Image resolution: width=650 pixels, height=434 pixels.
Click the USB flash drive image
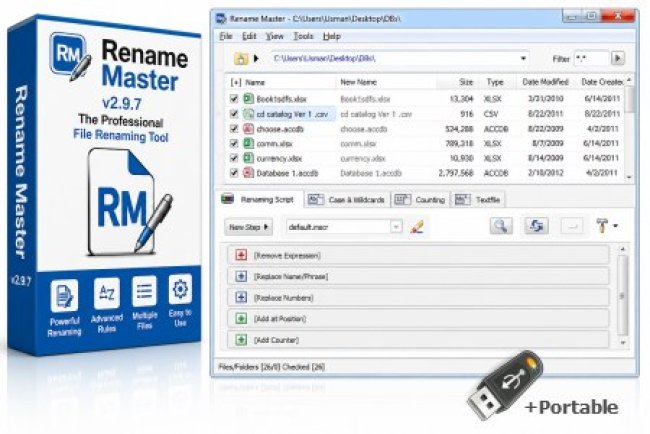[x=504, y=384]
